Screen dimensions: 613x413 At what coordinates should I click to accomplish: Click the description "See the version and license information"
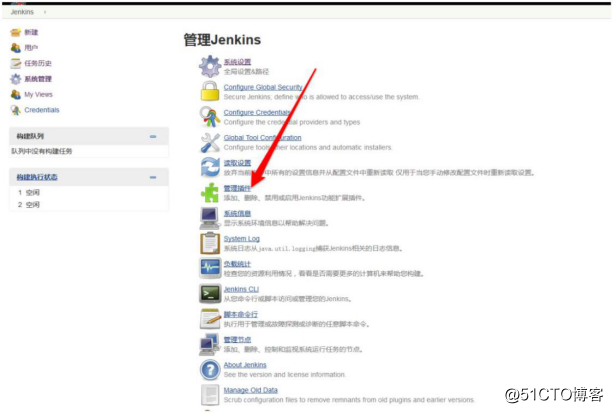[x=285, y=375]
